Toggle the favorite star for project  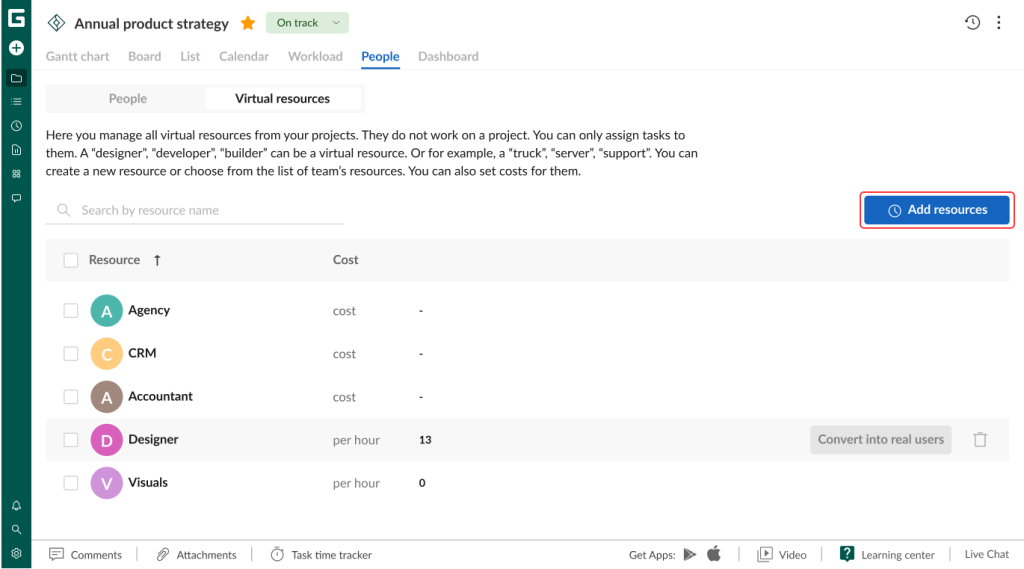pyautogui.click(x=248, y=23)
